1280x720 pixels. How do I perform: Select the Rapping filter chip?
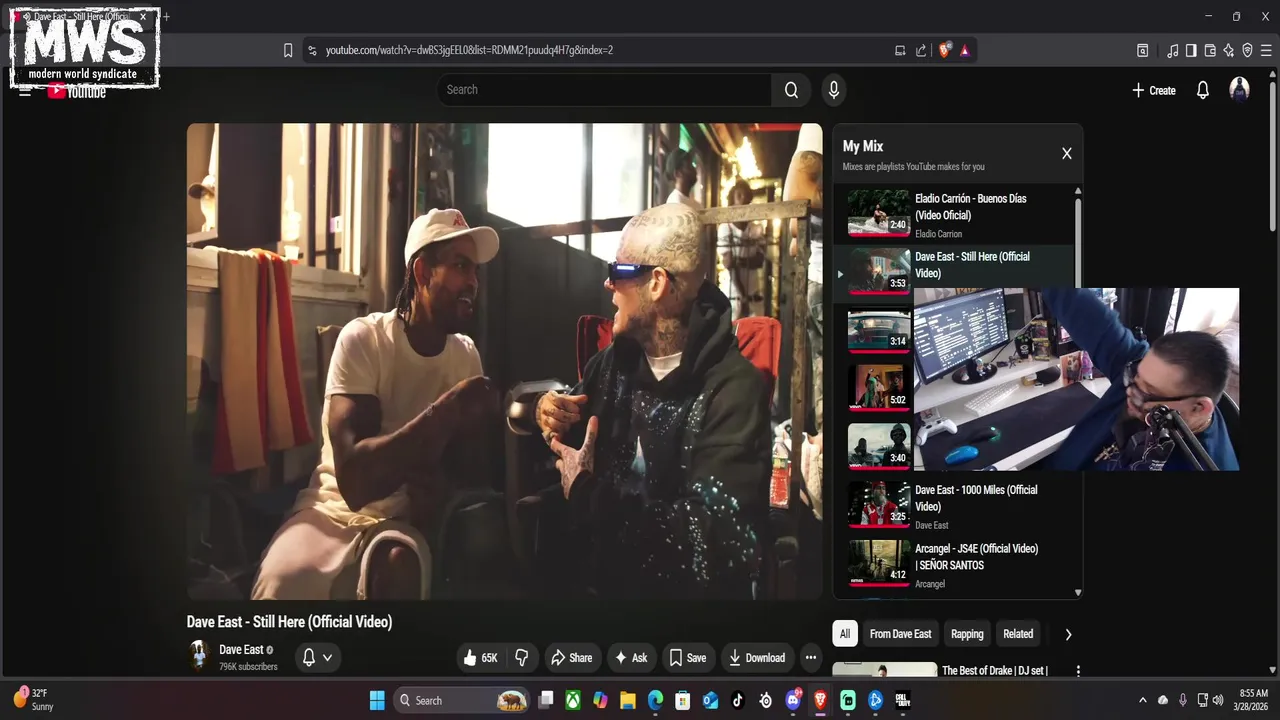[x=967, y=634]
